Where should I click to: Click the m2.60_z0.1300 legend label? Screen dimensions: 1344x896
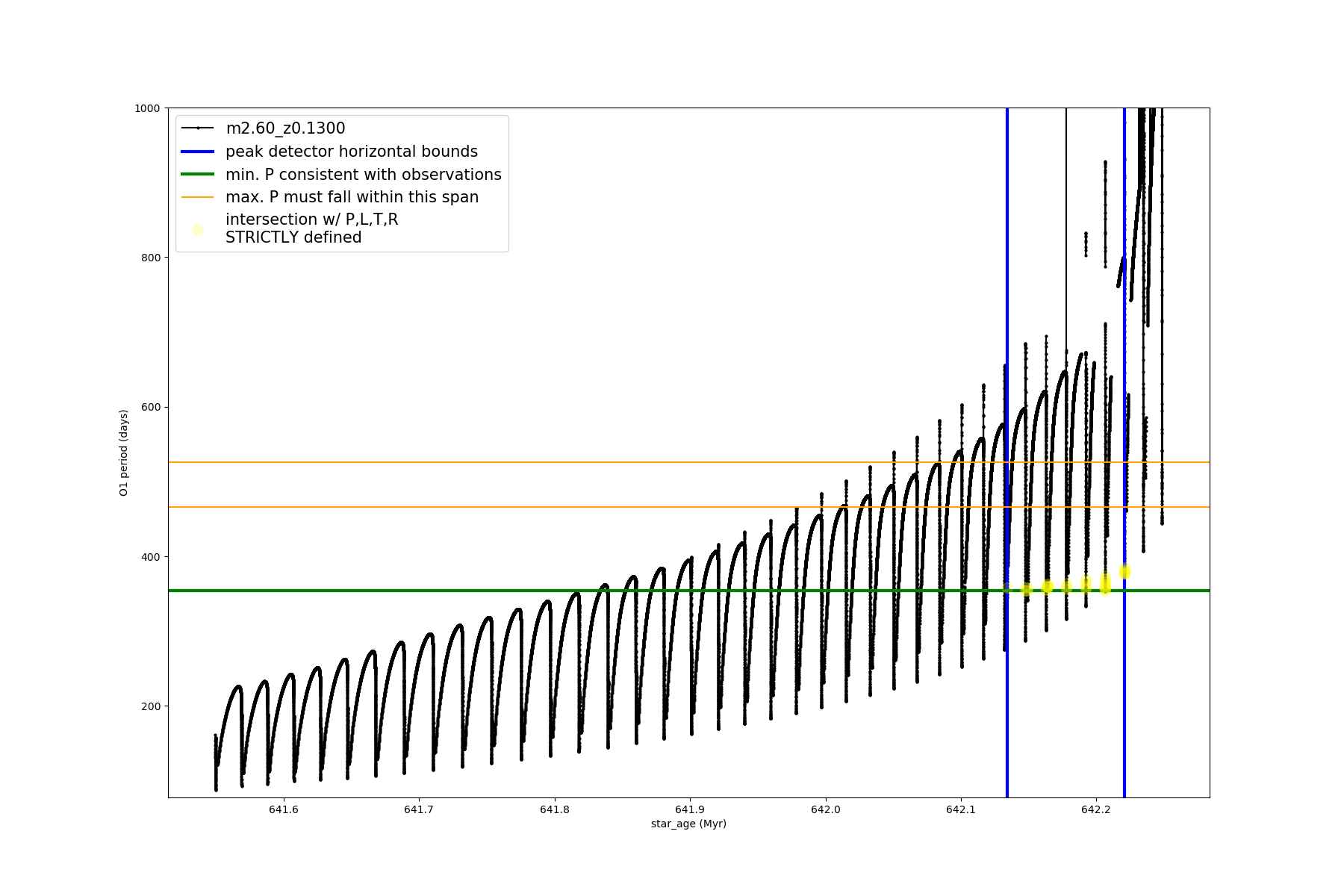tap(285, 128)
